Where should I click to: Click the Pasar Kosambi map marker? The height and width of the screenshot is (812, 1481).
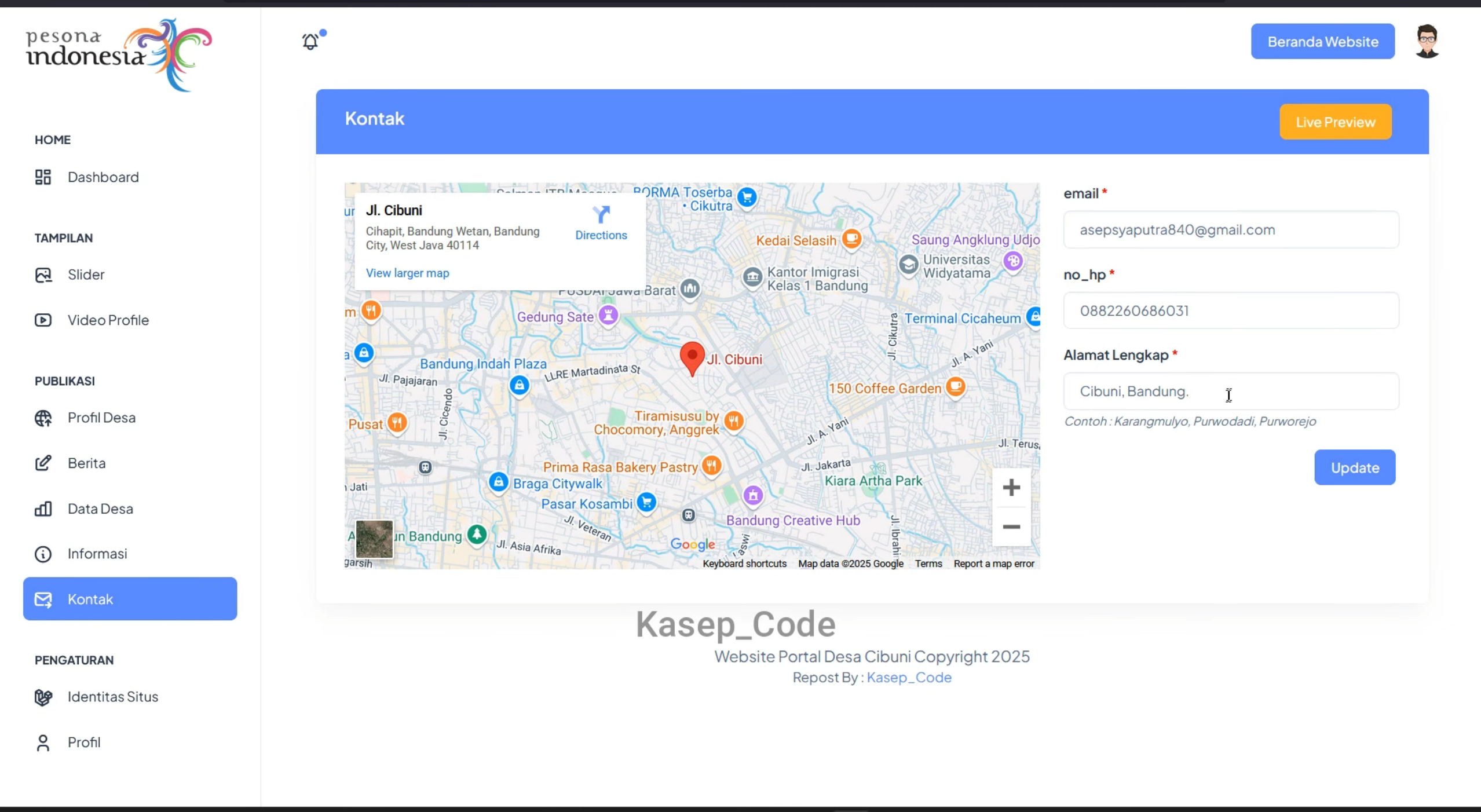pyautogui.click(x=646, y=502)
